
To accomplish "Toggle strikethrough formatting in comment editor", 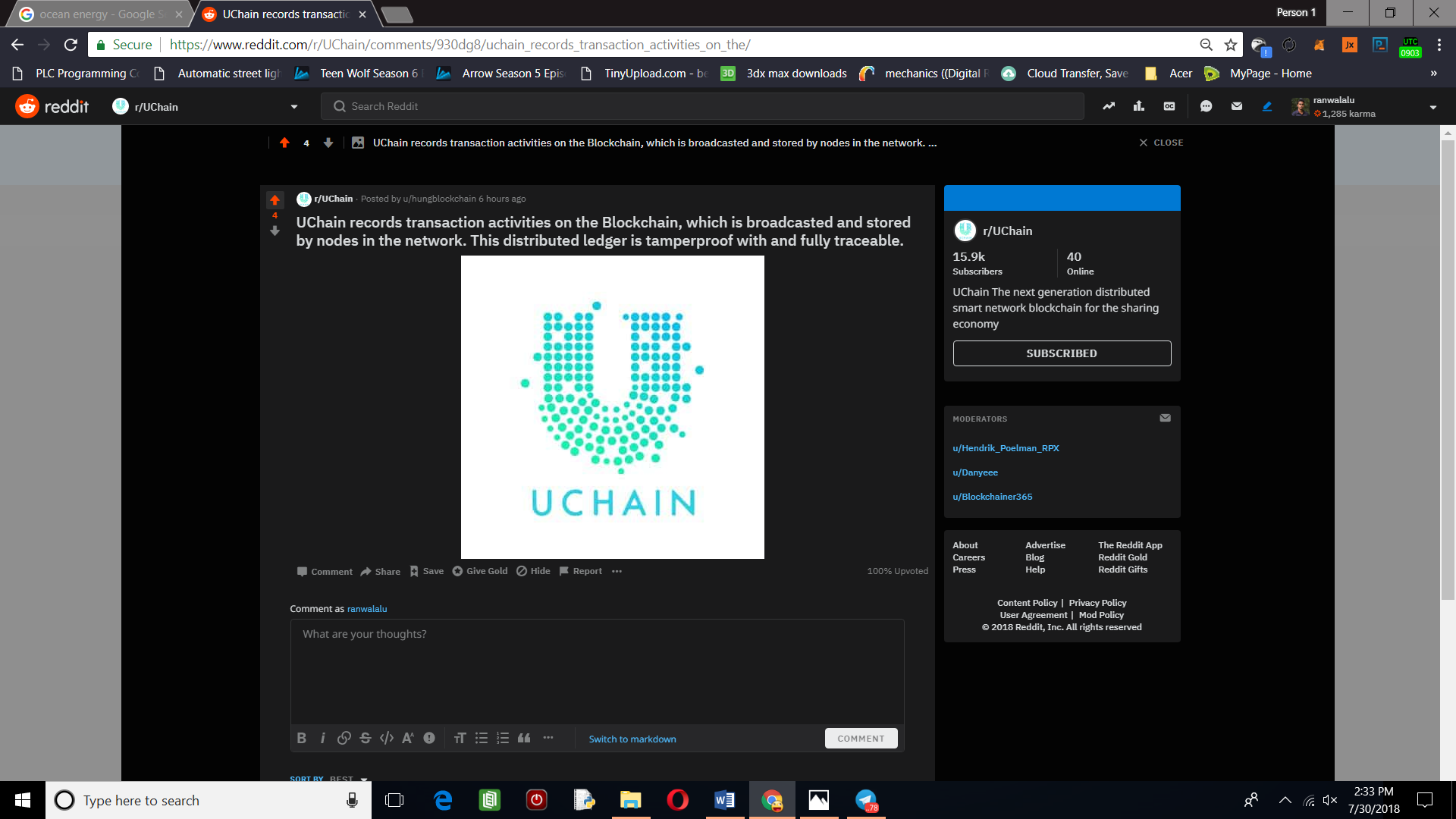I will pos(366,738).
